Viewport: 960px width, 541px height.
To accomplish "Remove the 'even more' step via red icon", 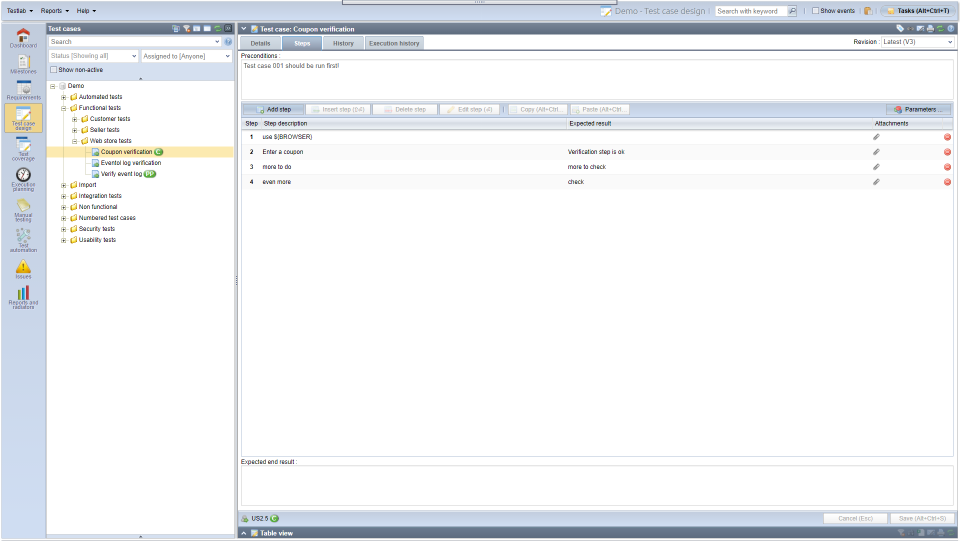I will (x=947, y=182).
